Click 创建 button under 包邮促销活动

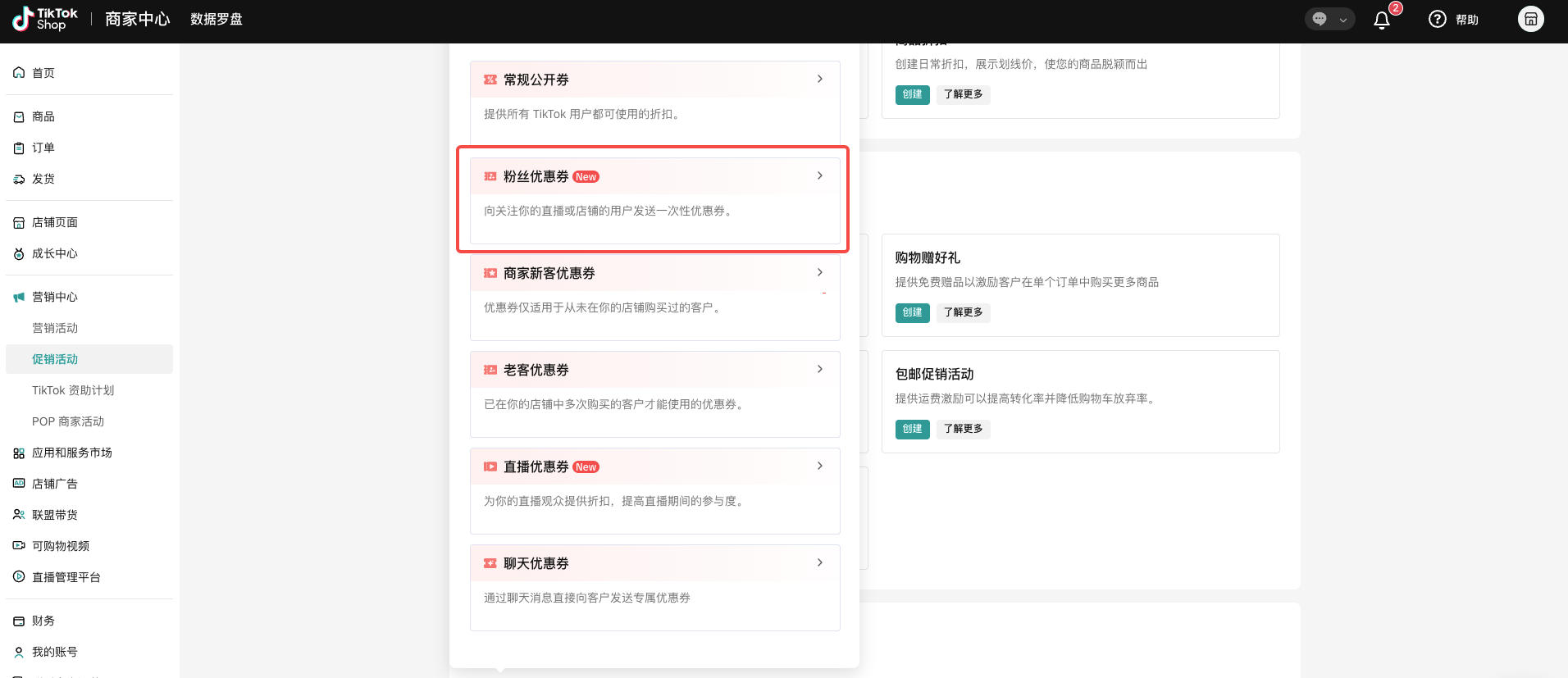point(912,429)
